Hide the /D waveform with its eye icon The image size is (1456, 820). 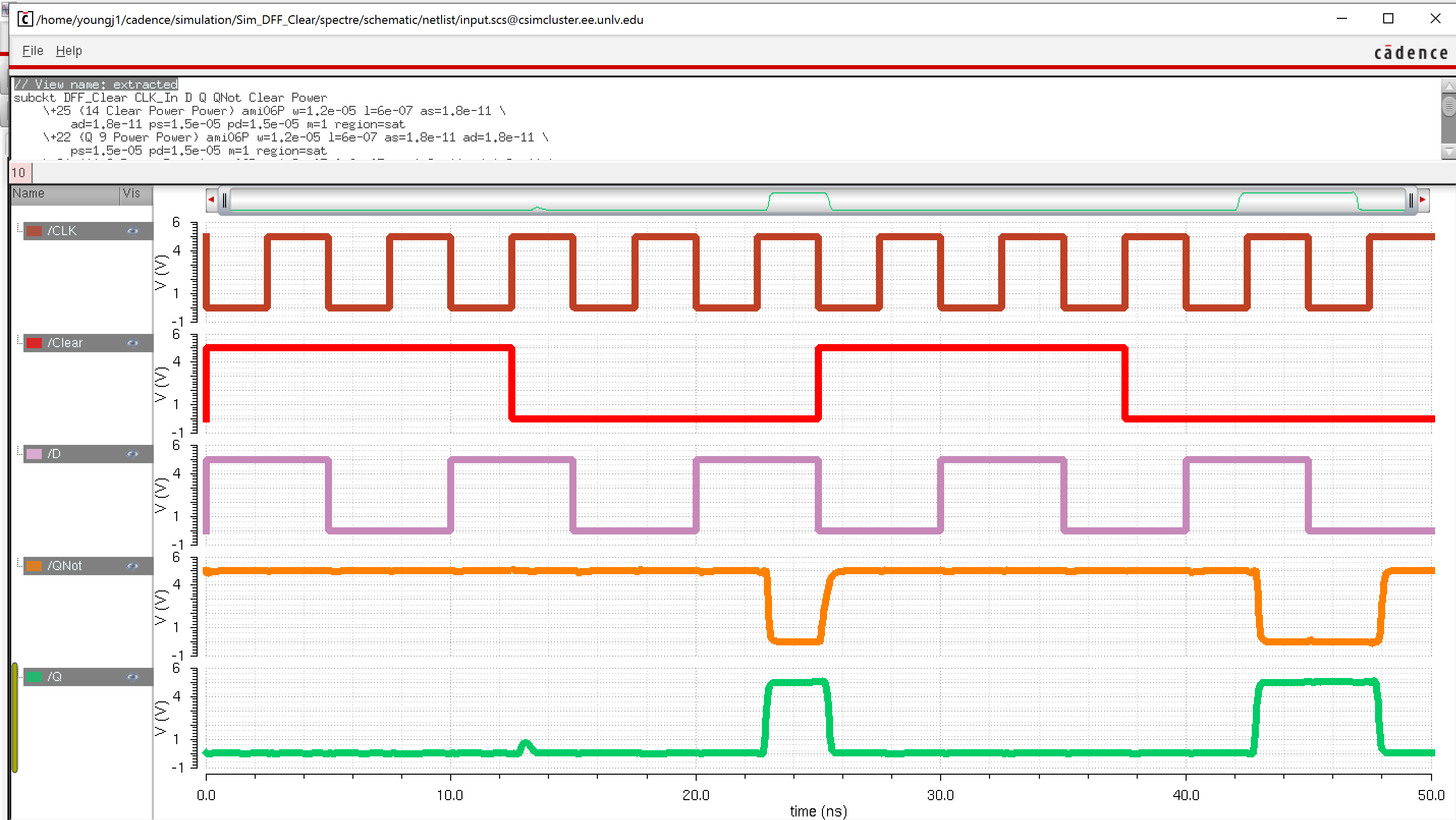132,454
